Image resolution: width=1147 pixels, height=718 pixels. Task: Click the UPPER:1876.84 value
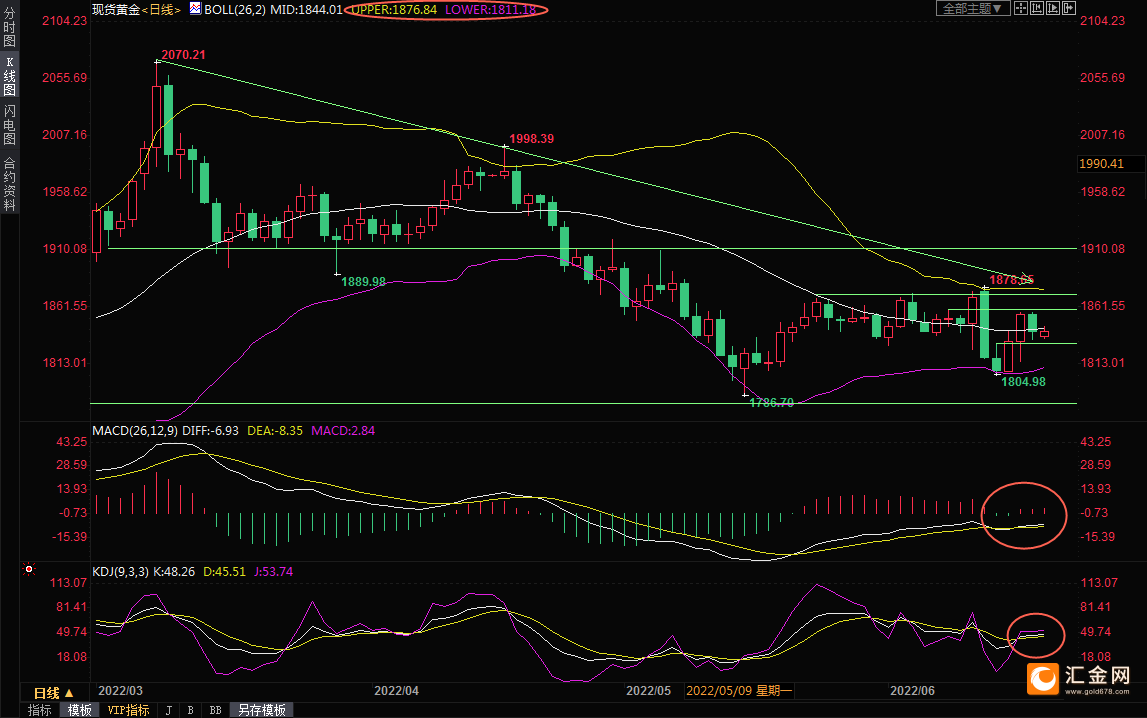click(x=394, y=10)
